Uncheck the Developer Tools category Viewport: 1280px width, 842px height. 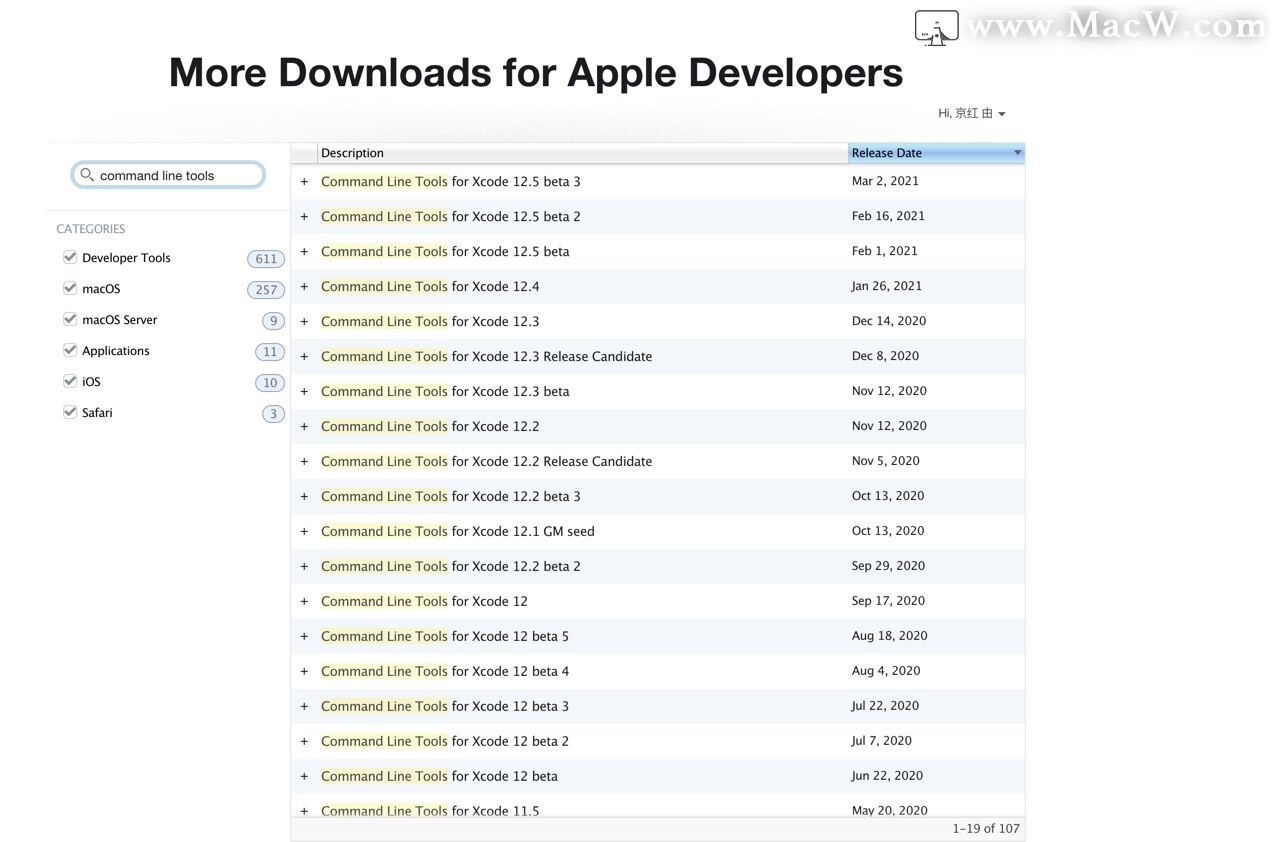[70, 257]
